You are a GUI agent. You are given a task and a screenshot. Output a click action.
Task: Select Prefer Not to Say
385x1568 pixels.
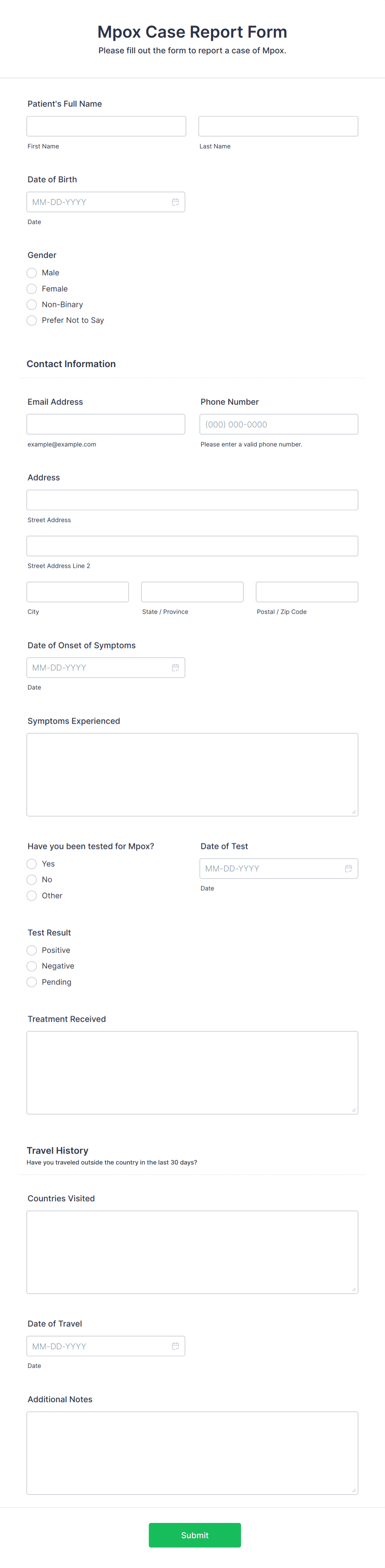[31, 320]
